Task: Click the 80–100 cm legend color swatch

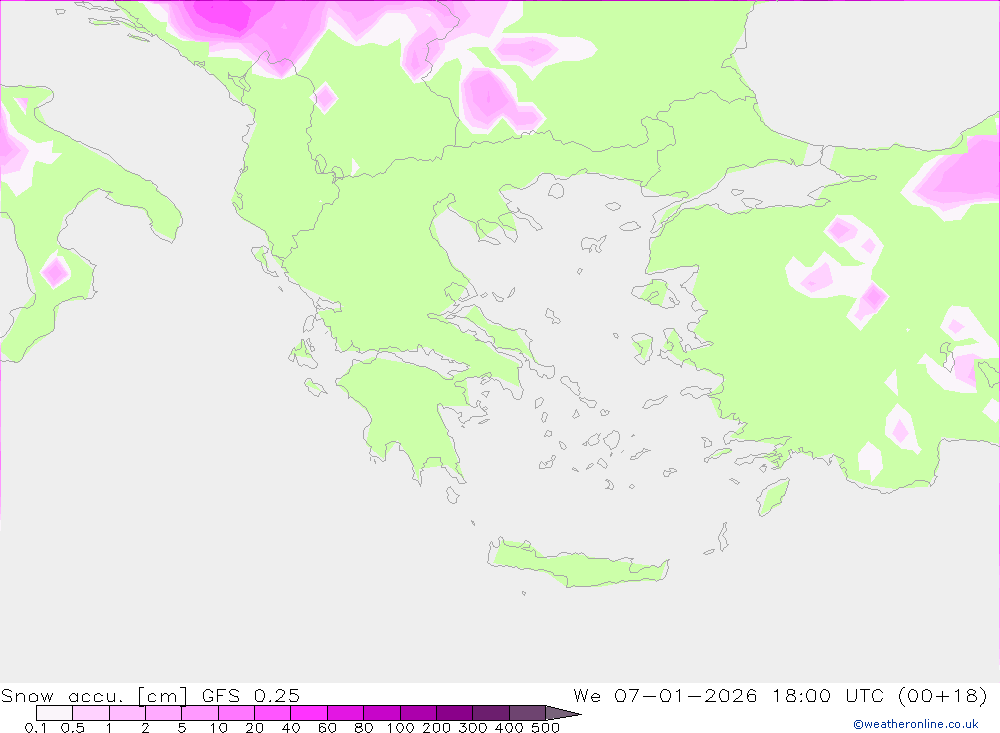Action: pos(382,713)
